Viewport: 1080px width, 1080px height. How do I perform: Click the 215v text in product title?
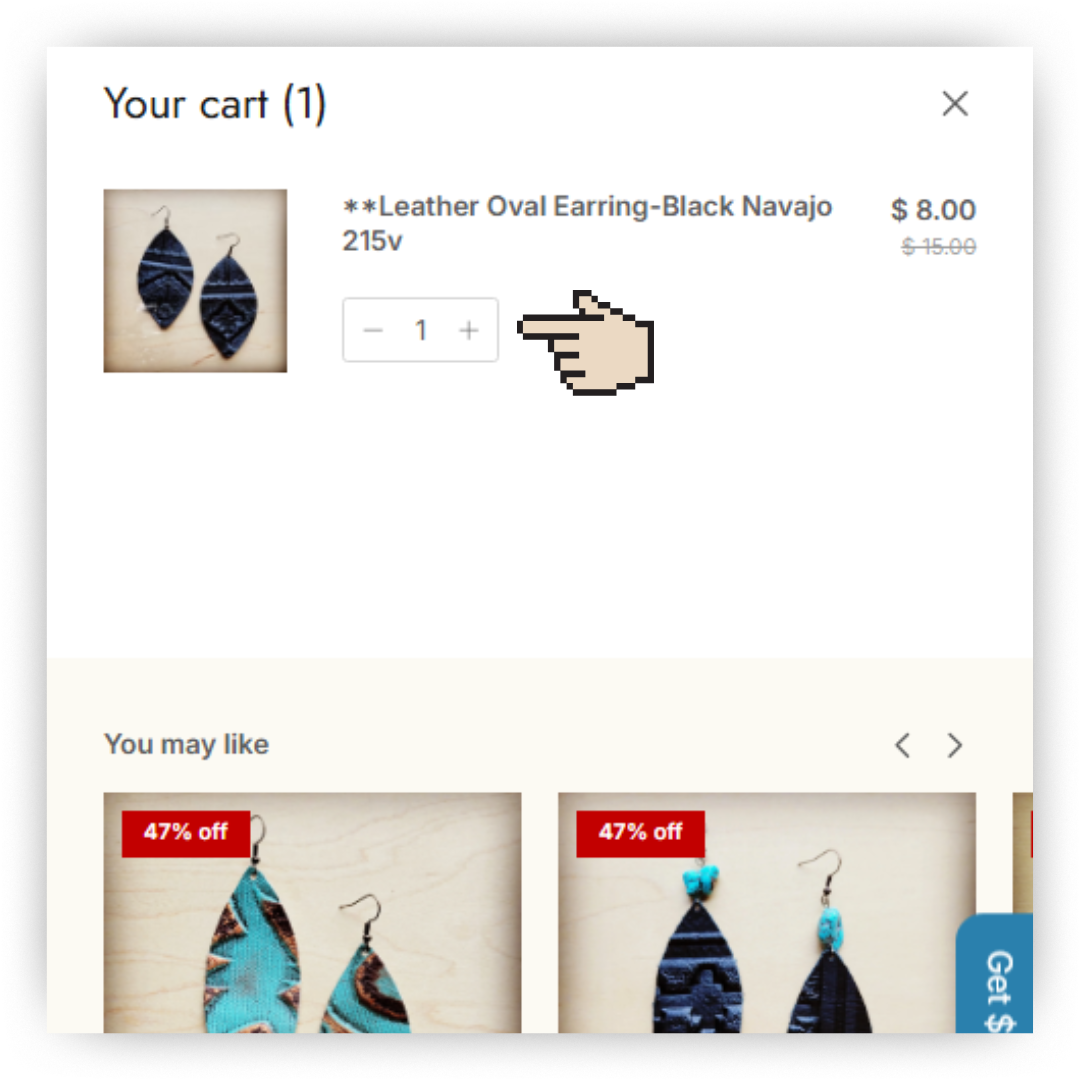click(x=373, y=241)
